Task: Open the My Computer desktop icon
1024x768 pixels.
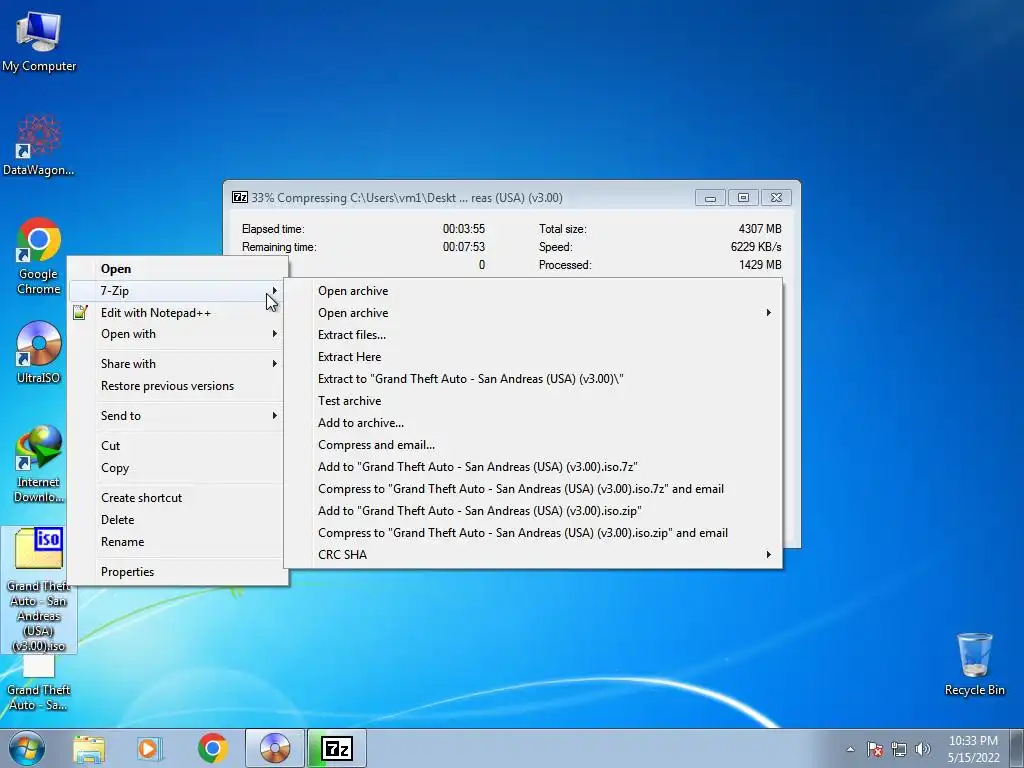Action: [39, 40]
